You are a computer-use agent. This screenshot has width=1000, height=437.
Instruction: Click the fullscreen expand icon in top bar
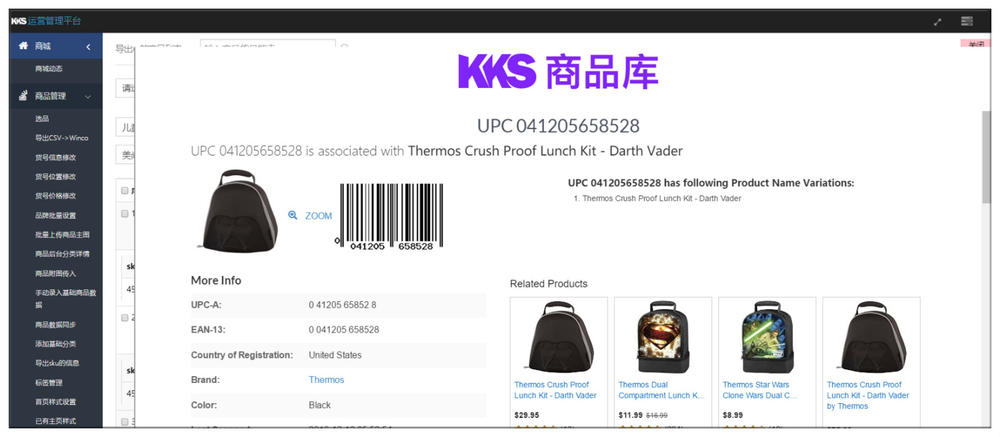(938, 22)
